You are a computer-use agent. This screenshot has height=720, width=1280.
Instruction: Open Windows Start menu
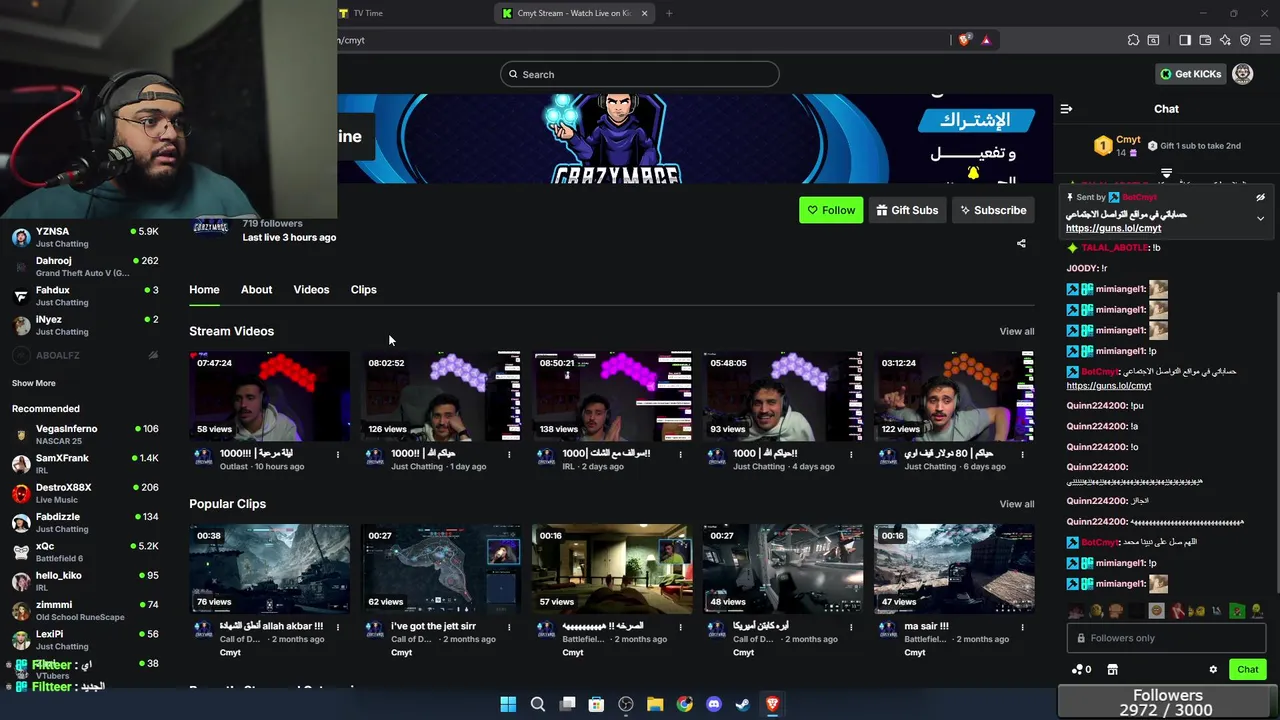[508, 704]
